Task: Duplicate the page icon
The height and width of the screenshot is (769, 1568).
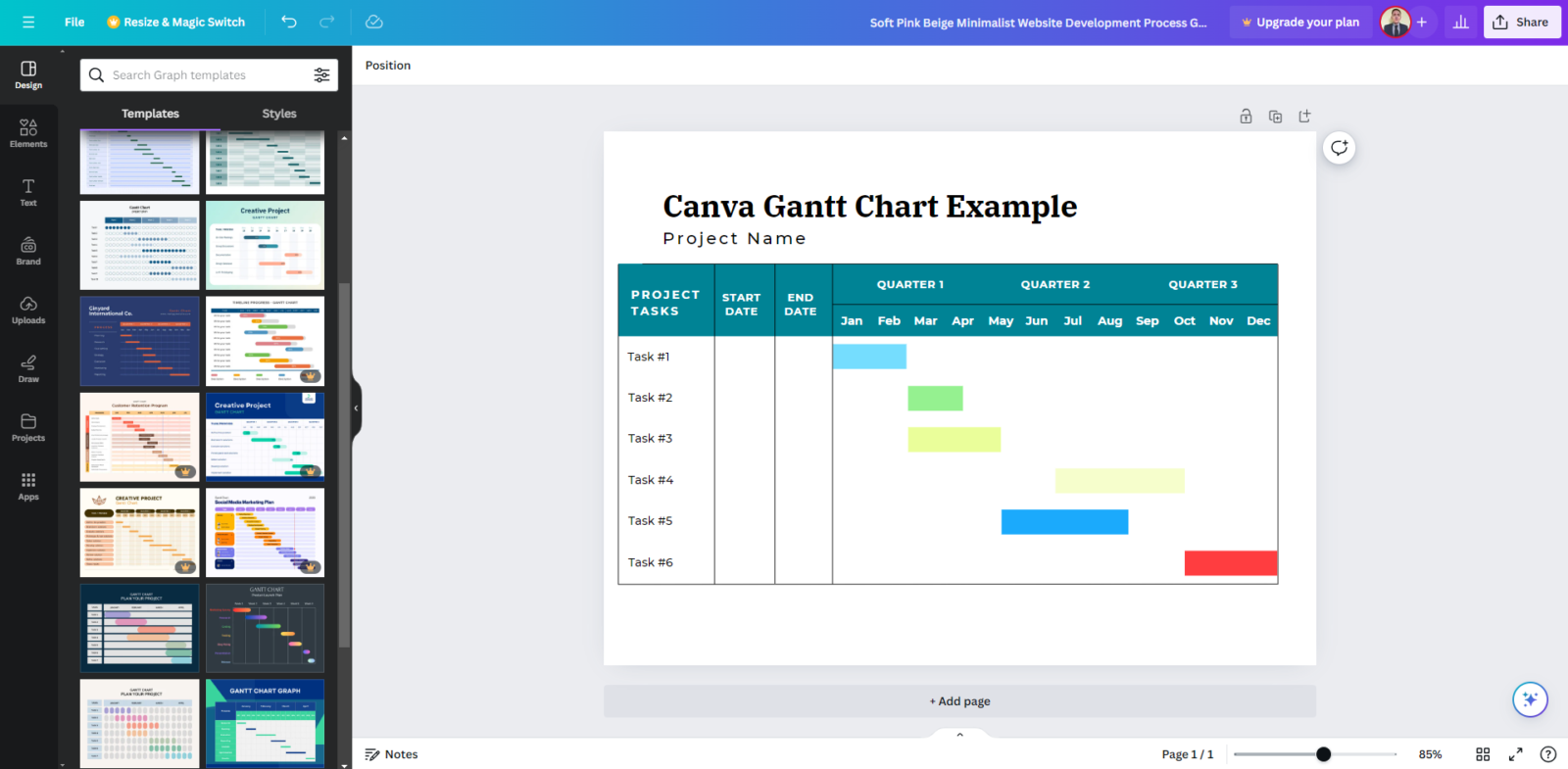Action: point(1275,117)
